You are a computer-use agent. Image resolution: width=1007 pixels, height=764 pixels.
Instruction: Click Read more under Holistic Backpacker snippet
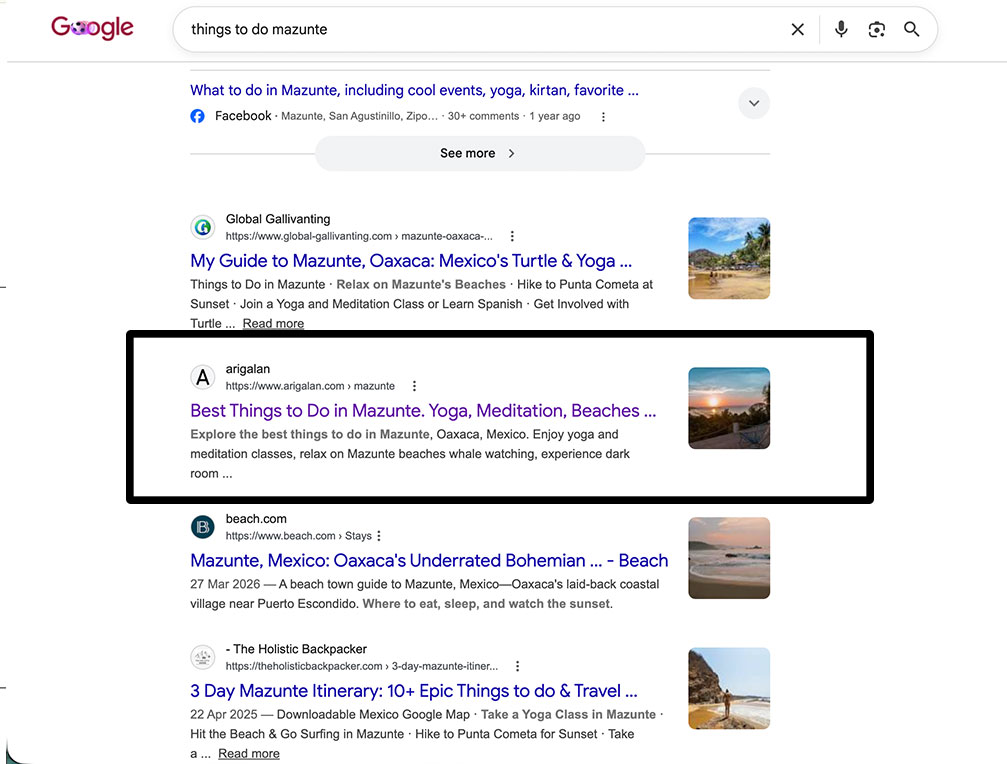tap(249, 754)
